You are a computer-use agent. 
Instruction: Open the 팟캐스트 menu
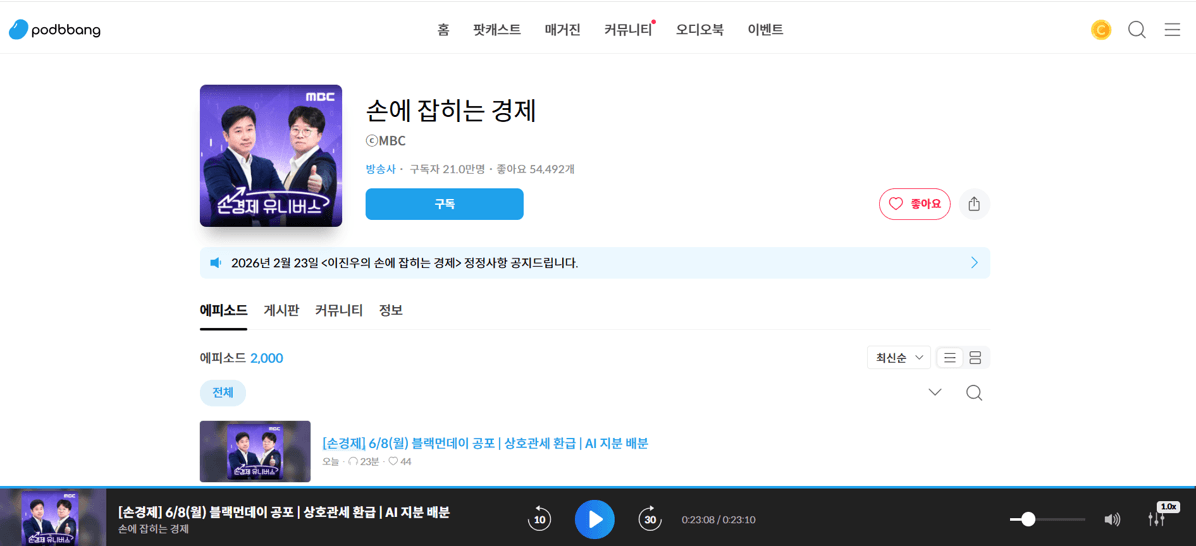(497, 31)
